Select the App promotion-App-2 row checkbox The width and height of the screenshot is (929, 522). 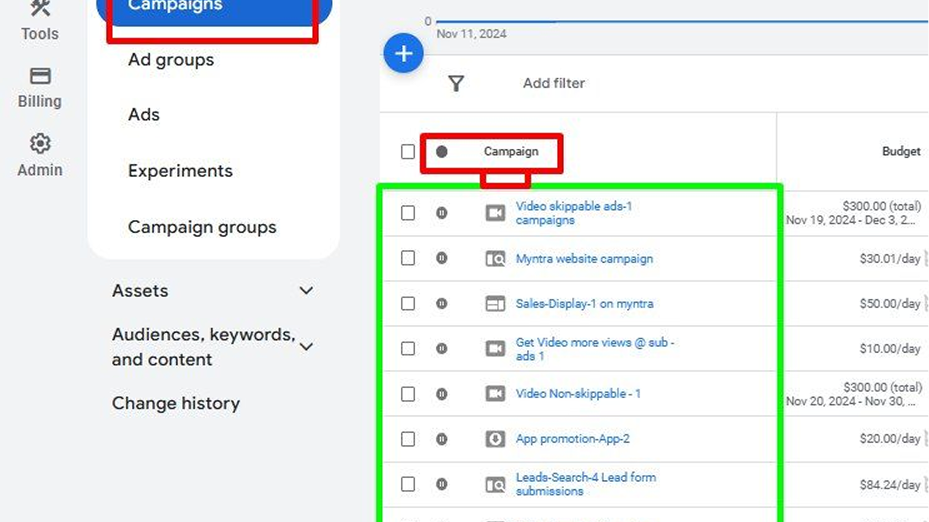pos(408,439)
